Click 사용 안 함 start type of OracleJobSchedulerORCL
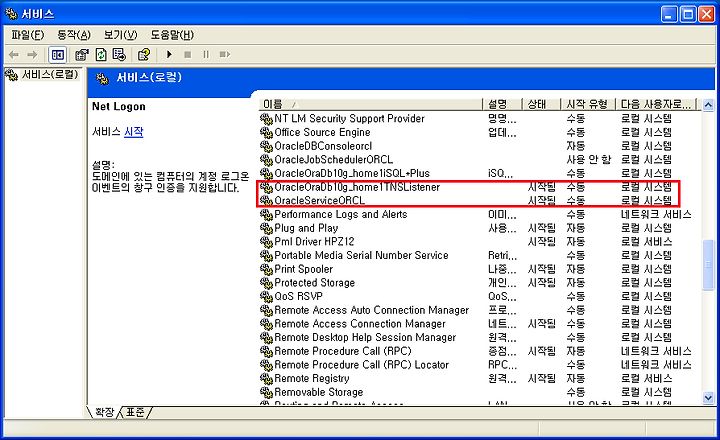This screenshot has height=440, width=720. click(x=589, y=159)
